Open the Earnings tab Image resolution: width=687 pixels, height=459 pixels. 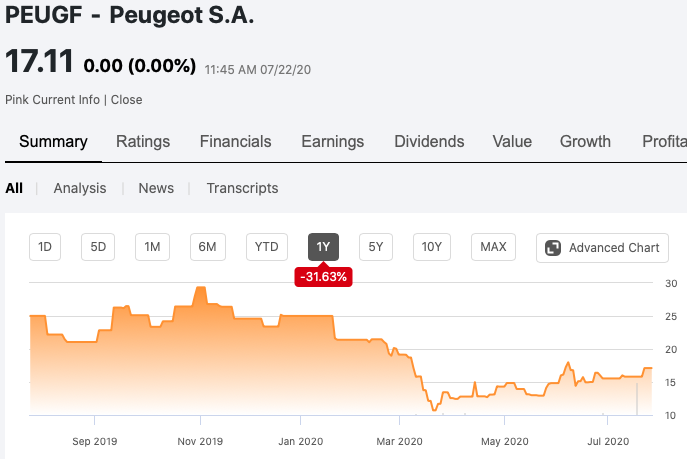point(332,141)
